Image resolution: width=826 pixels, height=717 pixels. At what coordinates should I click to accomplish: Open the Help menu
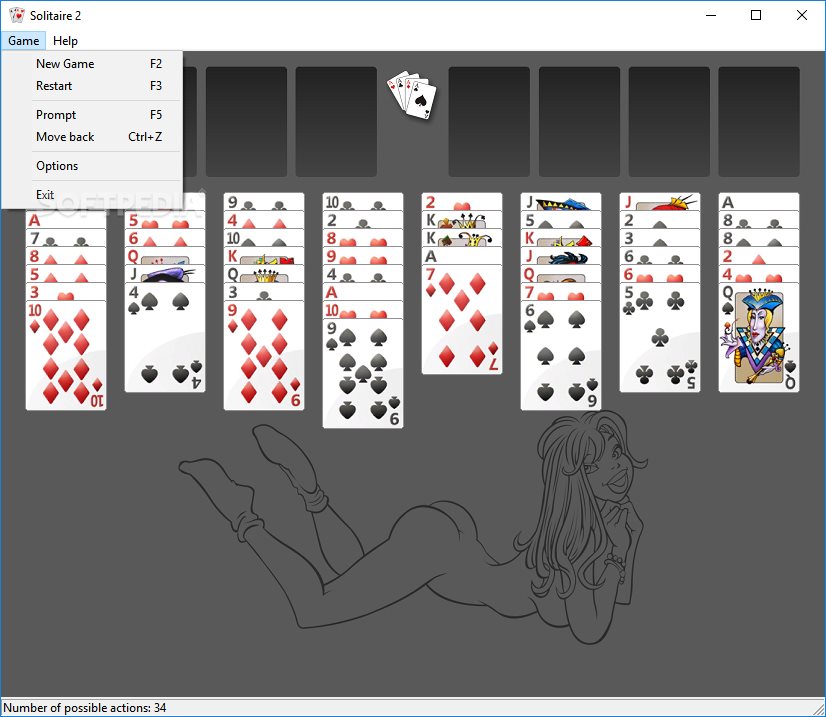click(65, 41)
